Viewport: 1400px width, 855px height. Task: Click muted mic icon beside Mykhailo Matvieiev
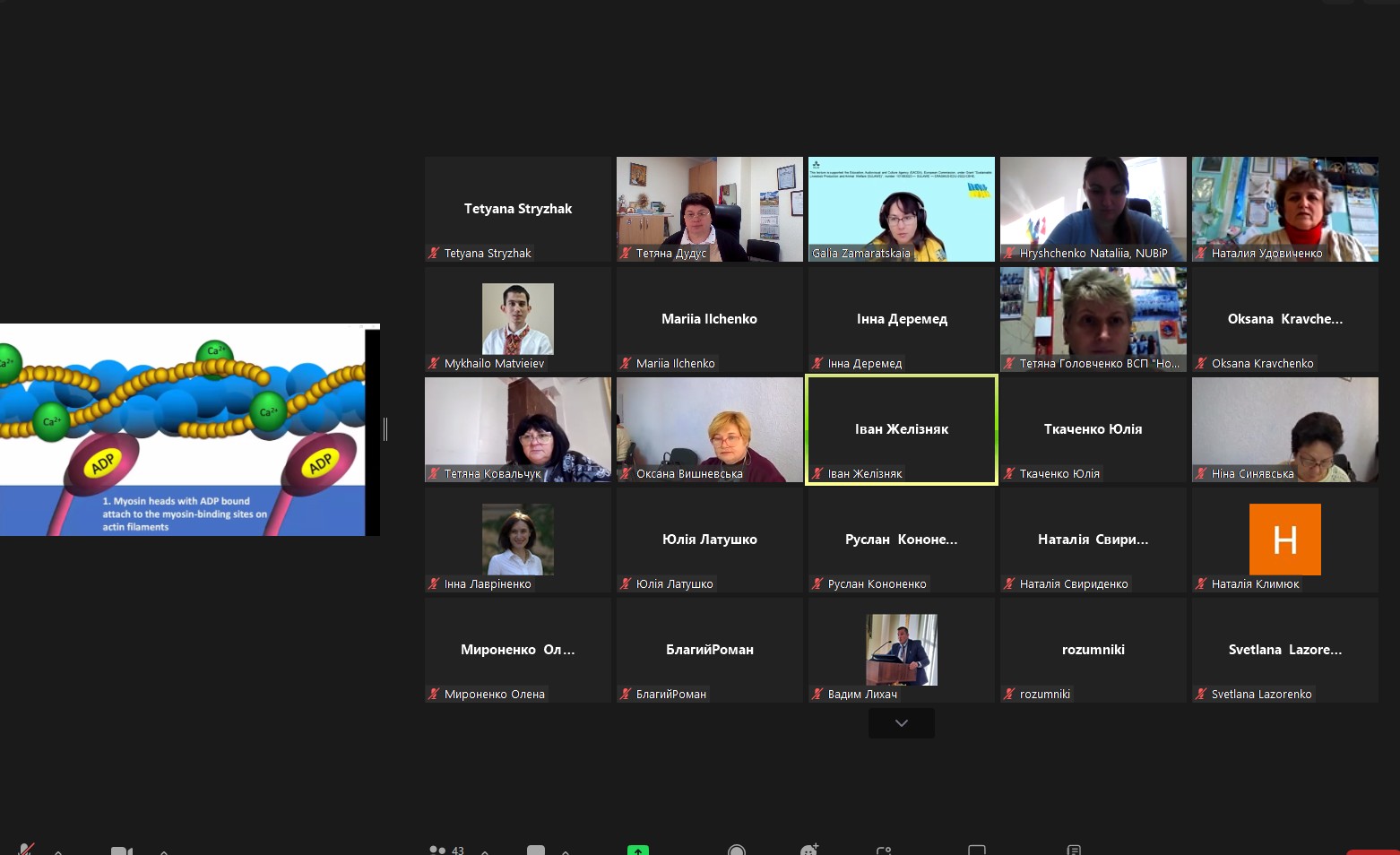pyautogui.click(x=434, y=364)
